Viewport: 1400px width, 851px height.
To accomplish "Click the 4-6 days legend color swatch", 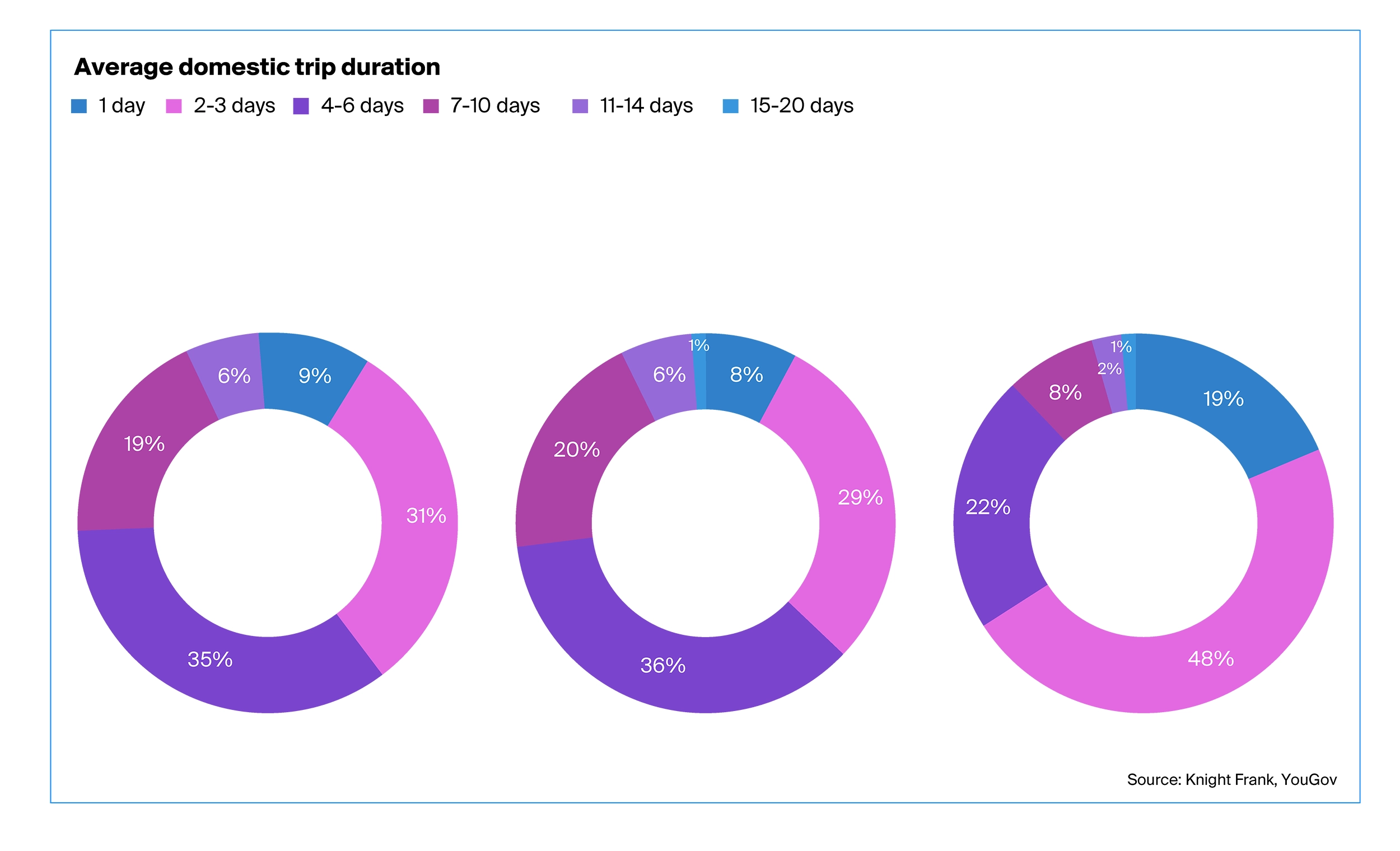I will tap(301, 106).
